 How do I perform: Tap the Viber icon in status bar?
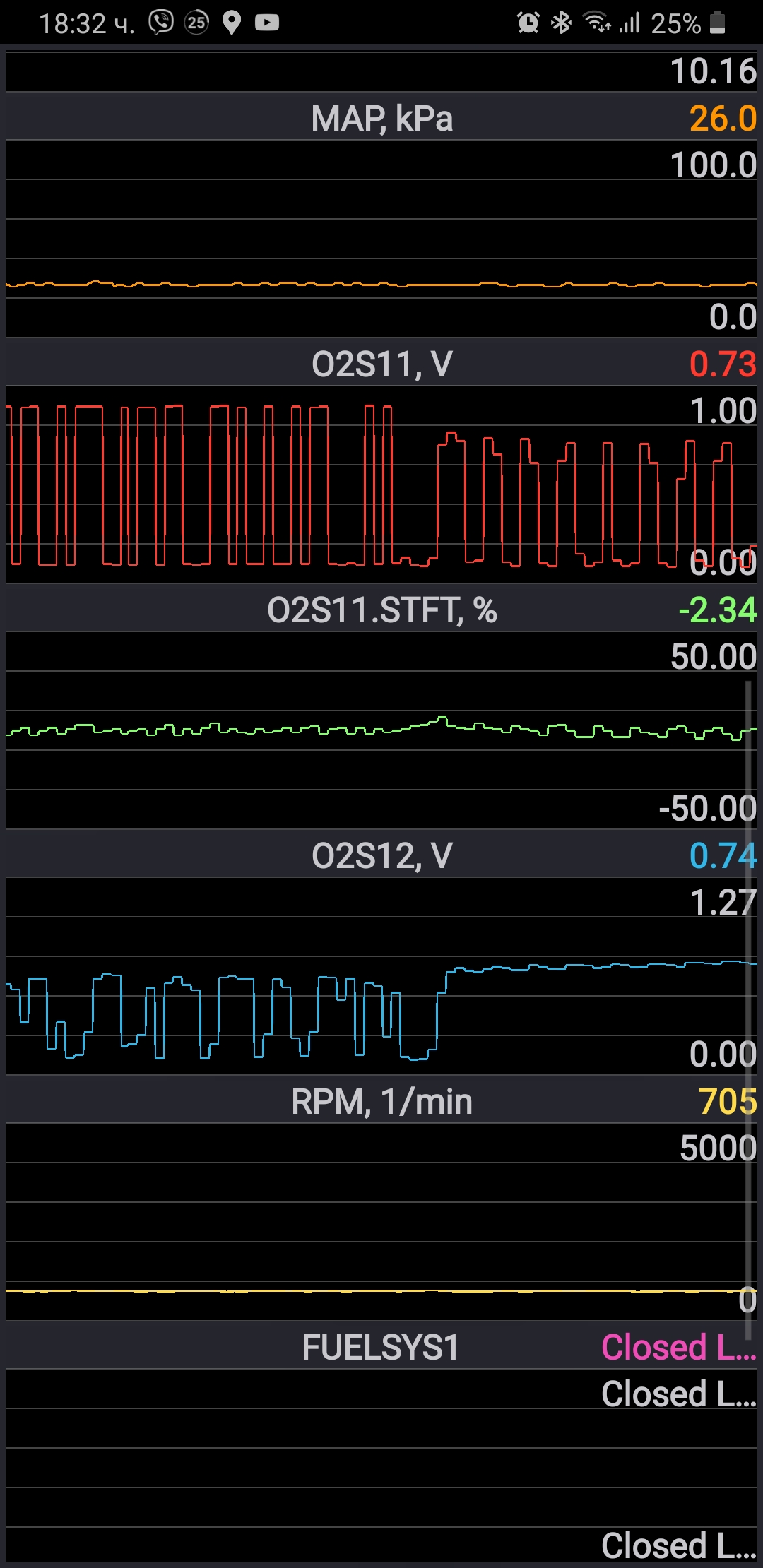[161, 23]
